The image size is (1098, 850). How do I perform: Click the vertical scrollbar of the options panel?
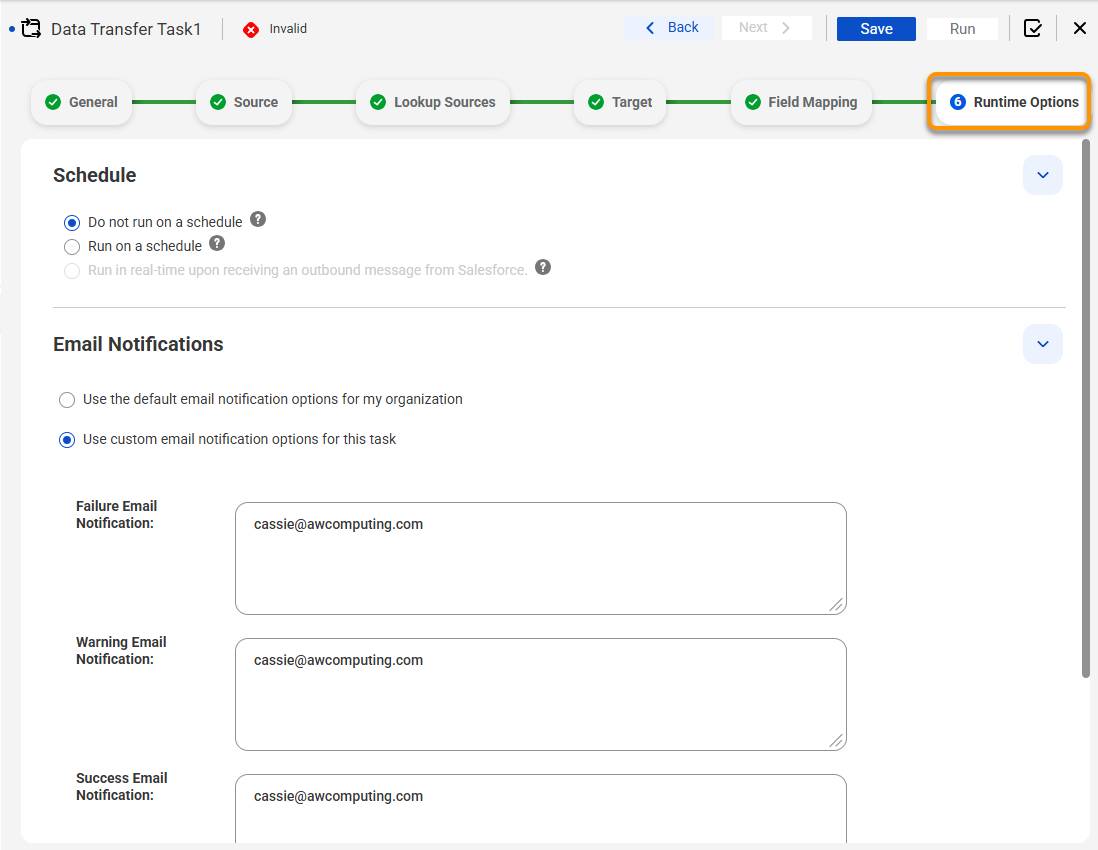coord(1085,408)
